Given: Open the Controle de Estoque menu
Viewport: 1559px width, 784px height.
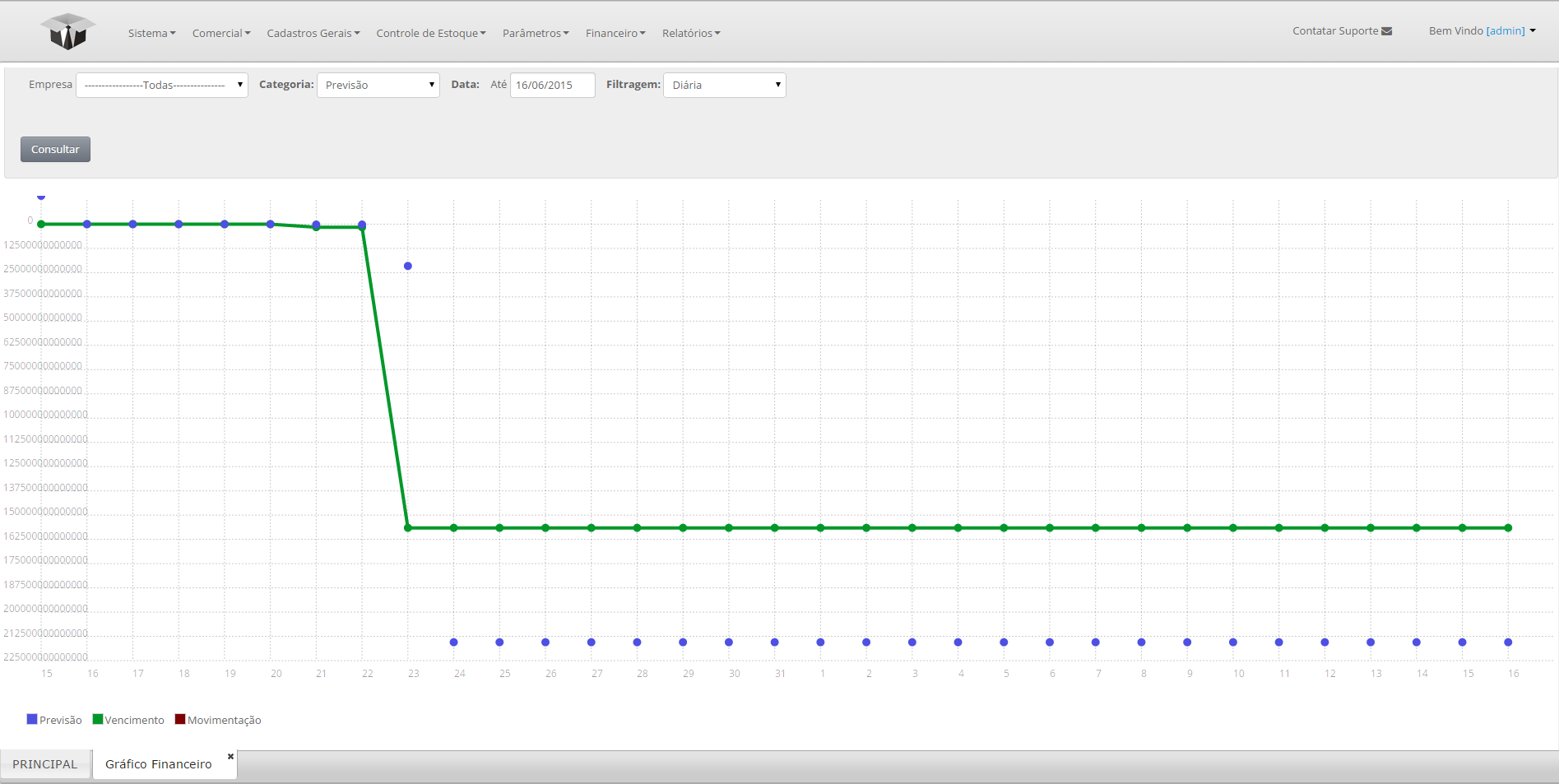Looking at the screenshot, I should (430, 33).
